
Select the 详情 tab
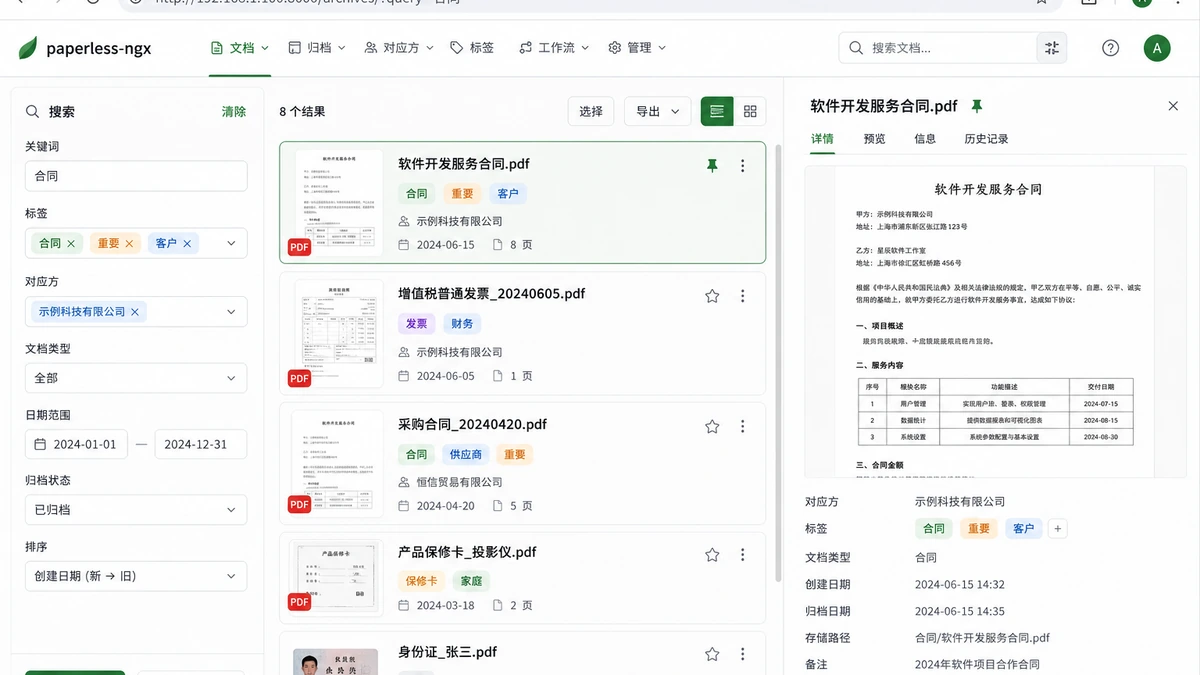[x=822, y=139]
